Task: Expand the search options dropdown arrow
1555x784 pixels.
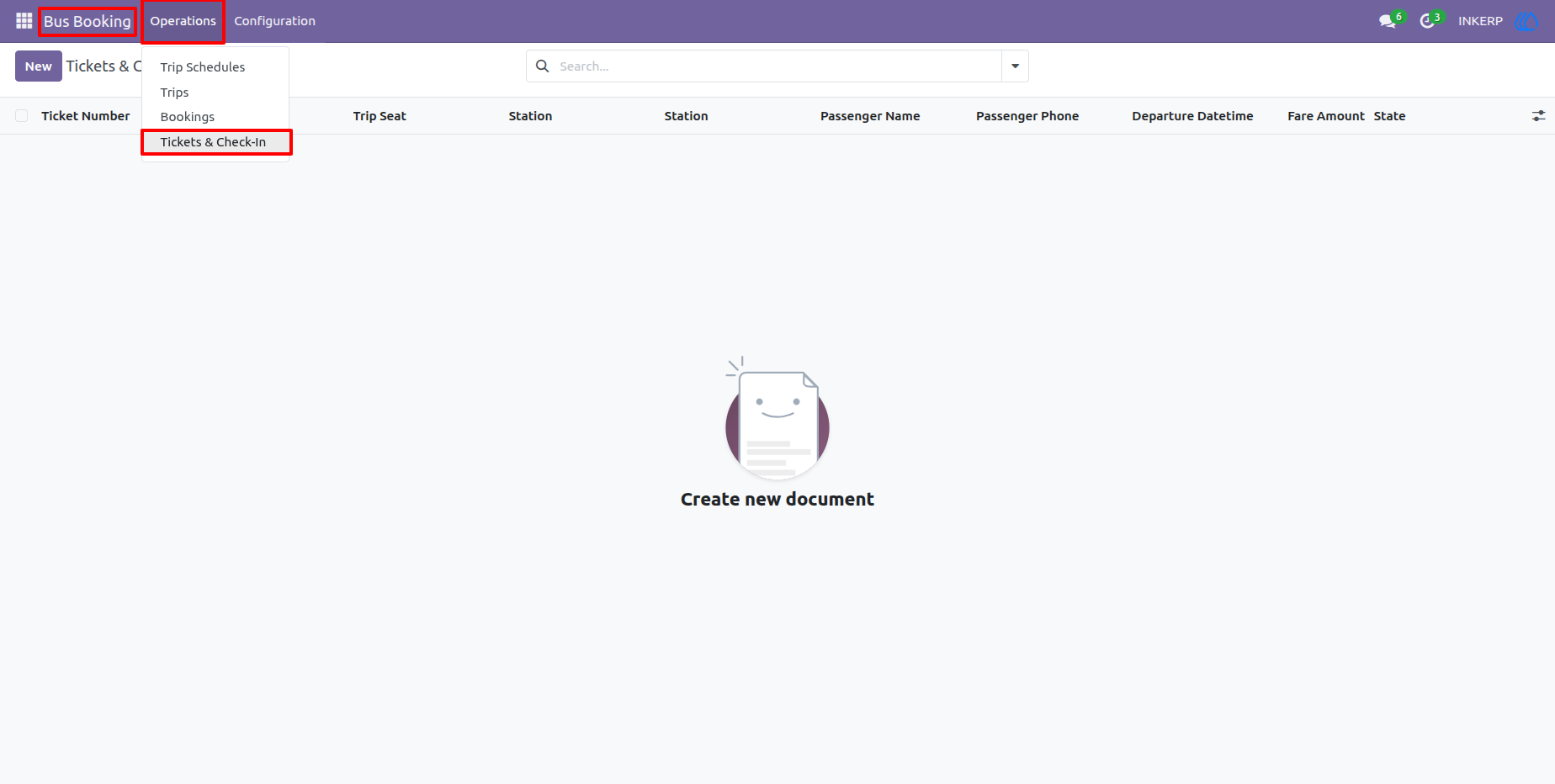Action: (x=1015, y=66)
